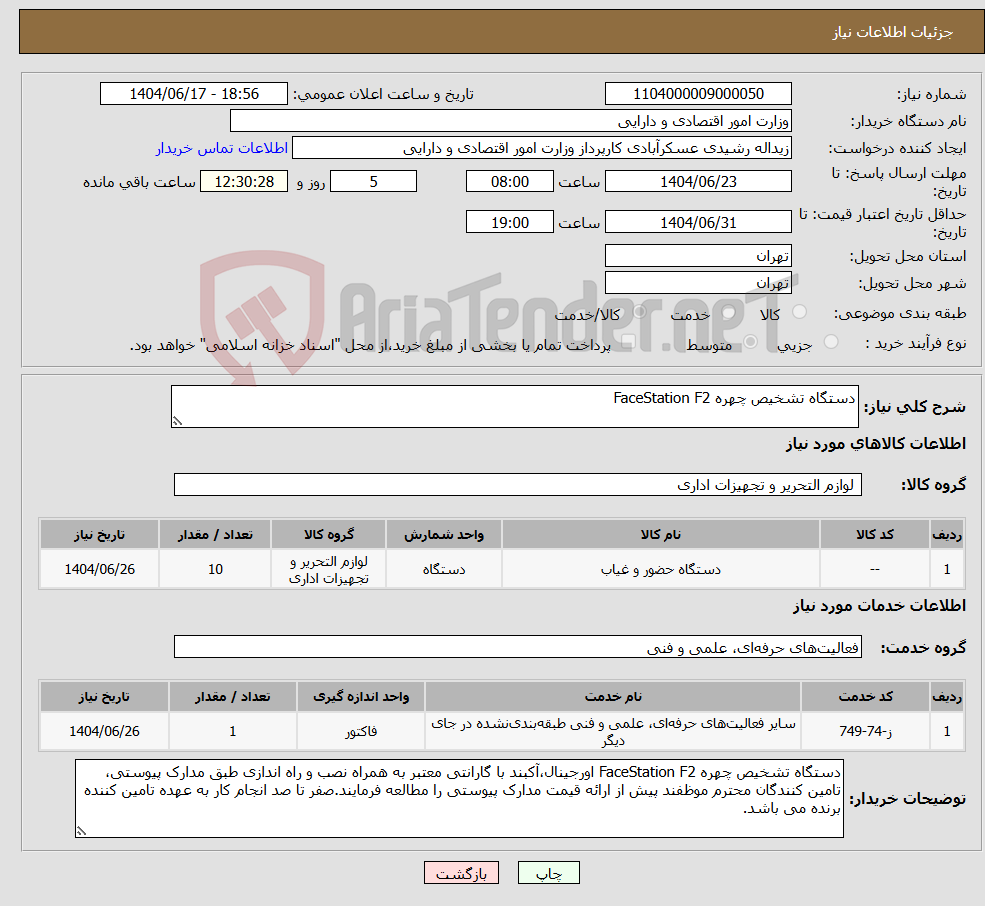Select the کالا radio option
985x906 pixels.
pyautogui.click(x=799, y=313)
